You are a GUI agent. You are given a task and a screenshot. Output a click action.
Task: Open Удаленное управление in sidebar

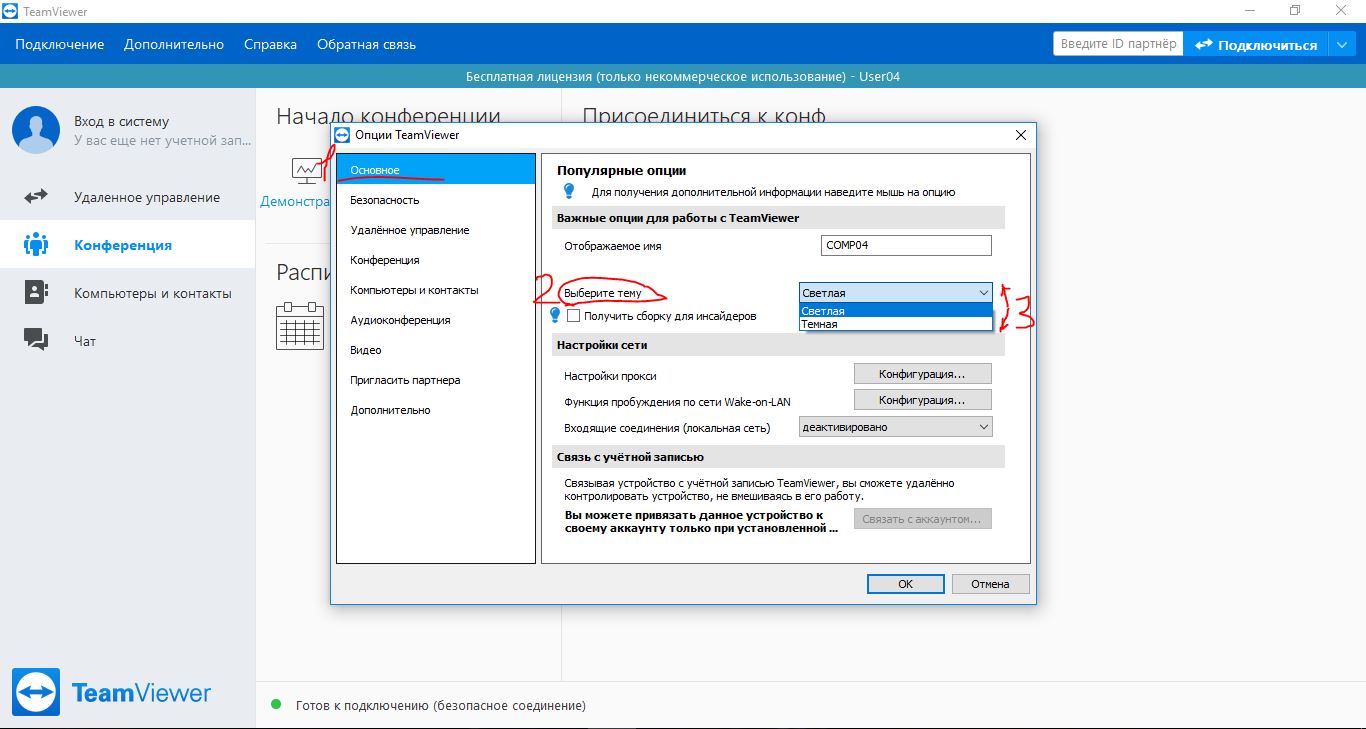click(127, 197)
